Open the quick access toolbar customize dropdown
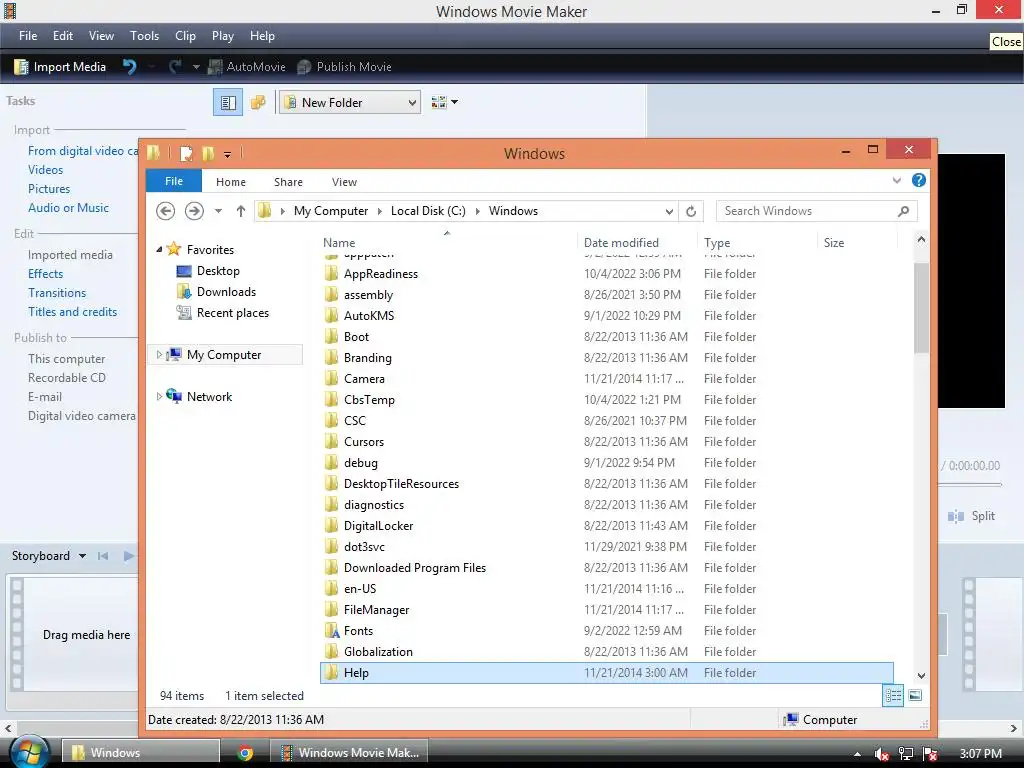This screenshot has height=768, width=1024. point(227,154)
